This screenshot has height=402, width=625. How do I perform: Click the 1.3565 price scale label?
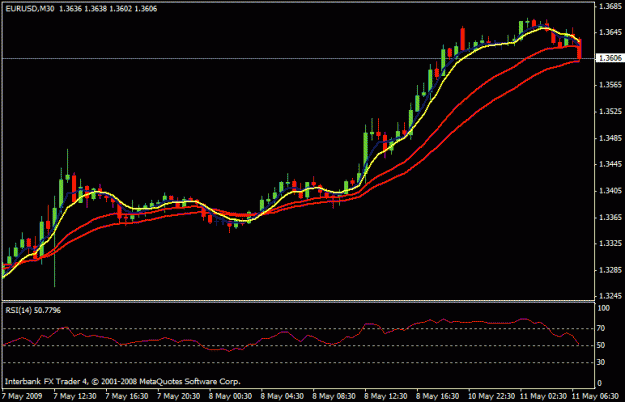click(x=611, y=85)
